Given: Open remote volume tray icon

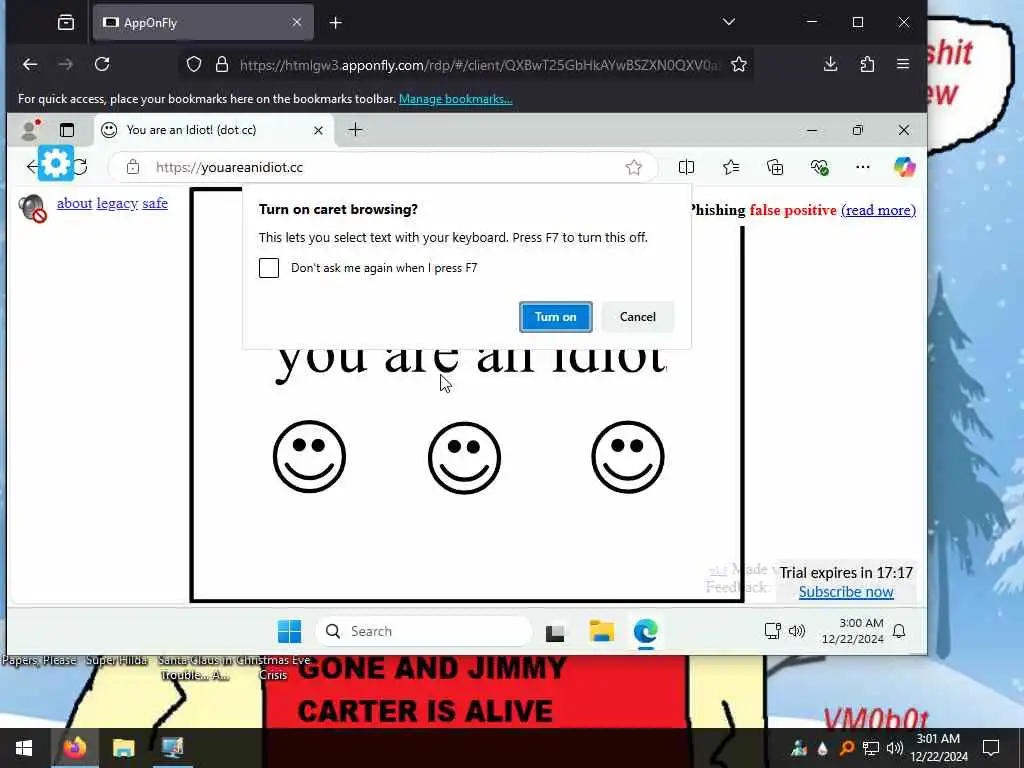Looking at the screenshot, I should tap(797, 631).
